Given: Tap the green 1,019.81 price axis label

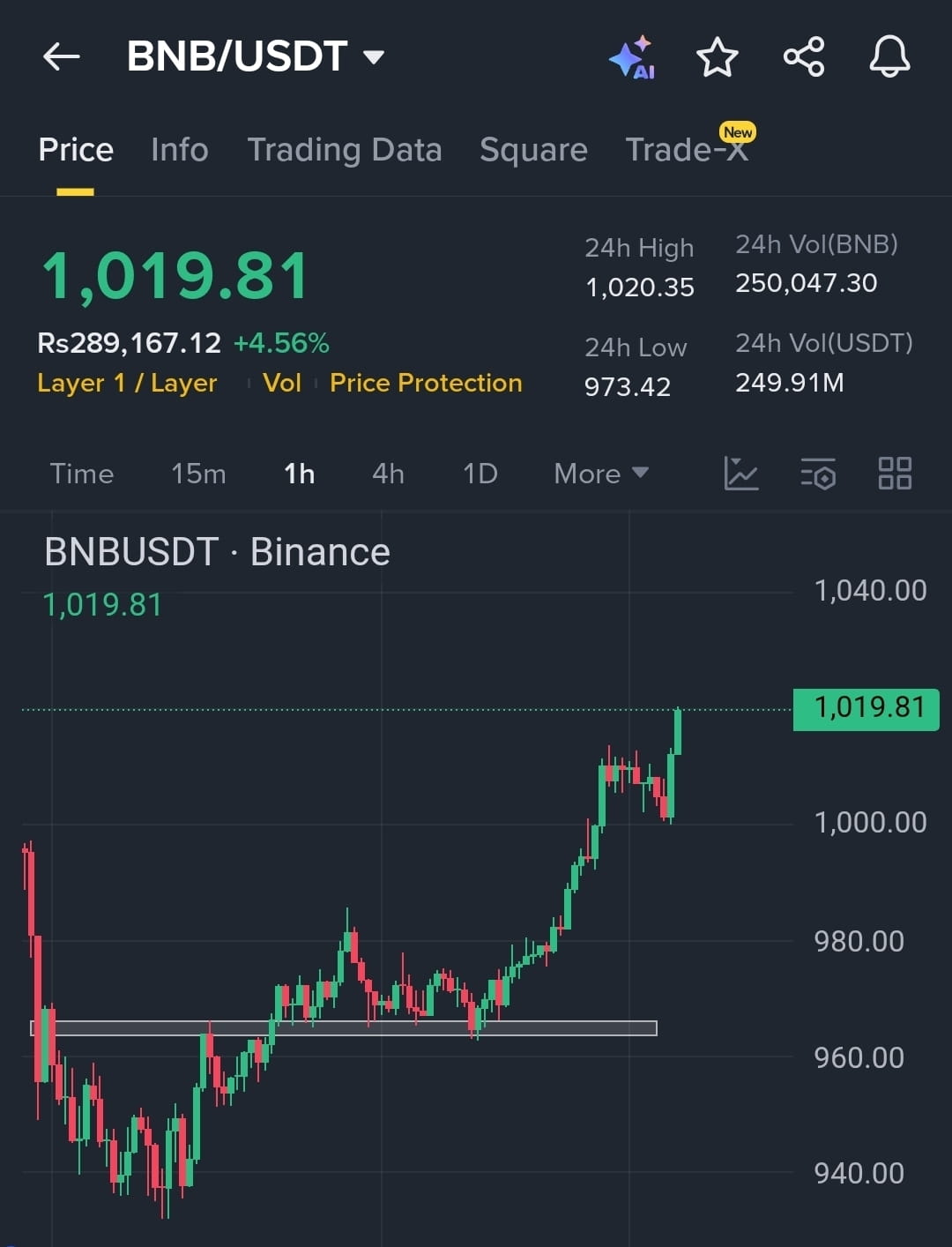Looking at the screenshot, I should point(866,709).
